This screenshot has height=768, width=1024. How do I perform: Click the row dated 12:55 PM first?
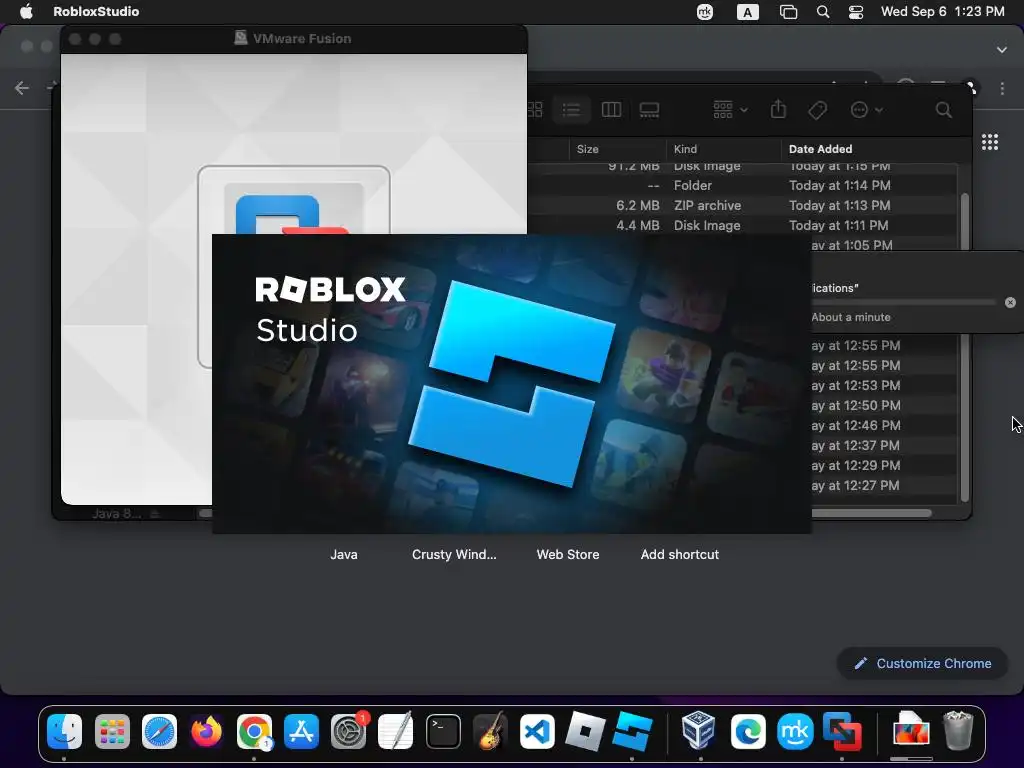(884, 345)
